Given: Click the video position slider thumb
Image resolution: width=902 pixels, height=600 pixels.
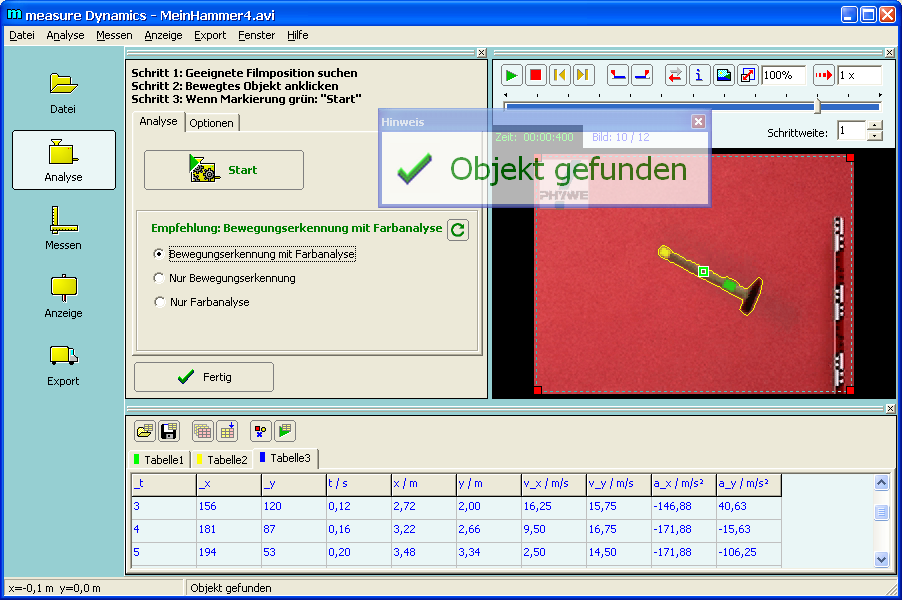Looking at the screenshot, I should [x=817, y=106].
